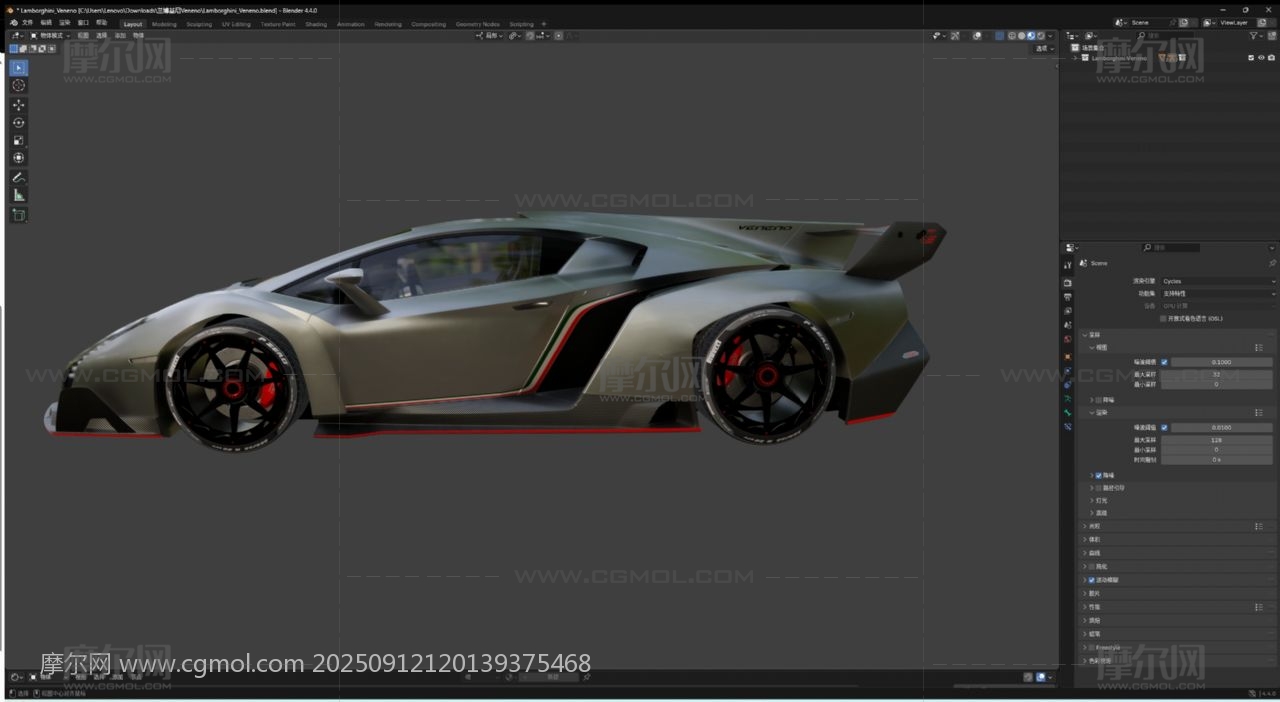Click the viewport Noise Threshold value 0.1000

pos(1222,362)
